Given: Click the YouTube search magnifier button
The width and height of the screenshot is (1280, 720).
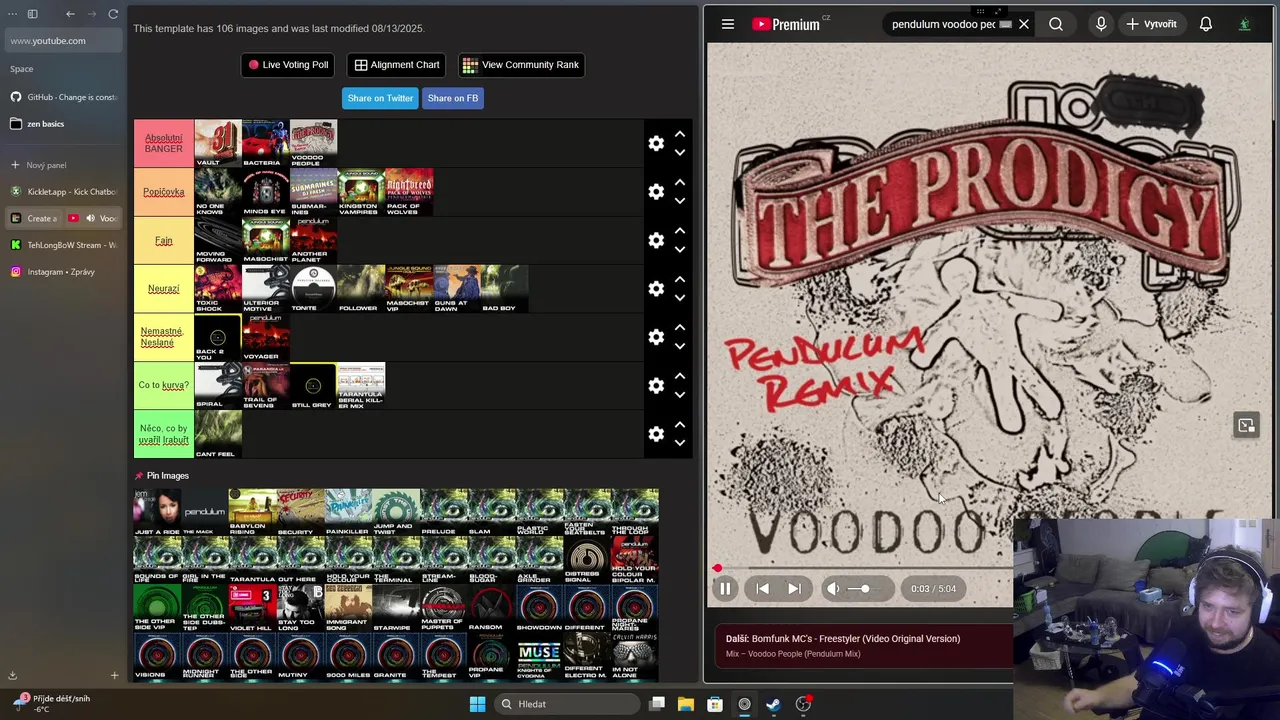Looking at the screenshot, I should (x=1056, y=24).
